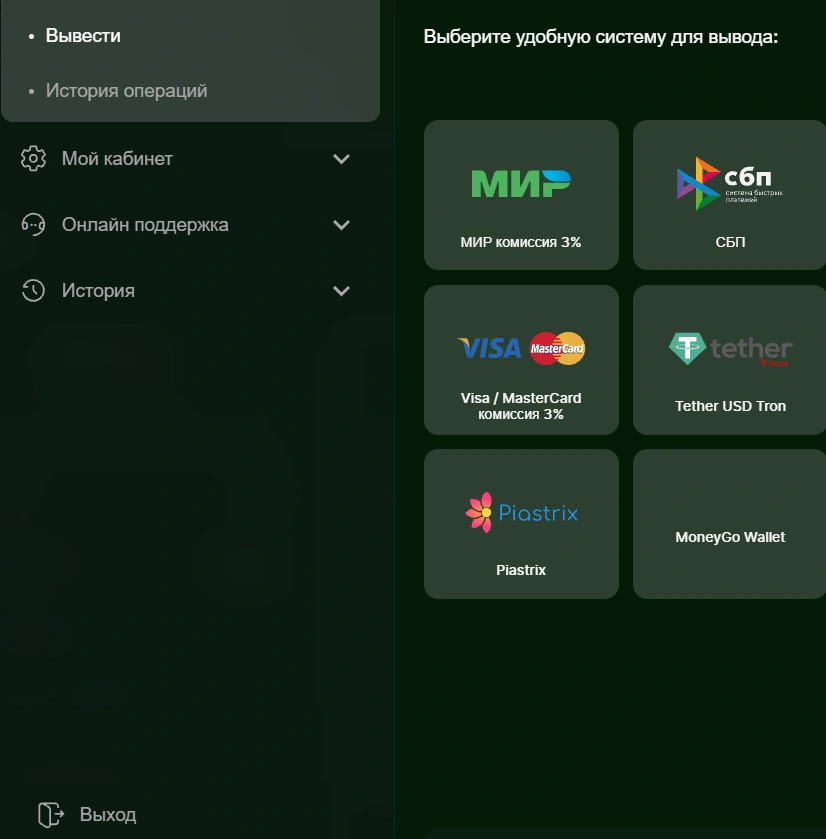Image resolution: width=826 pixels, height=839 pixels.
Task: Click the clock icon next to История
Action: (x=31, y=290)
